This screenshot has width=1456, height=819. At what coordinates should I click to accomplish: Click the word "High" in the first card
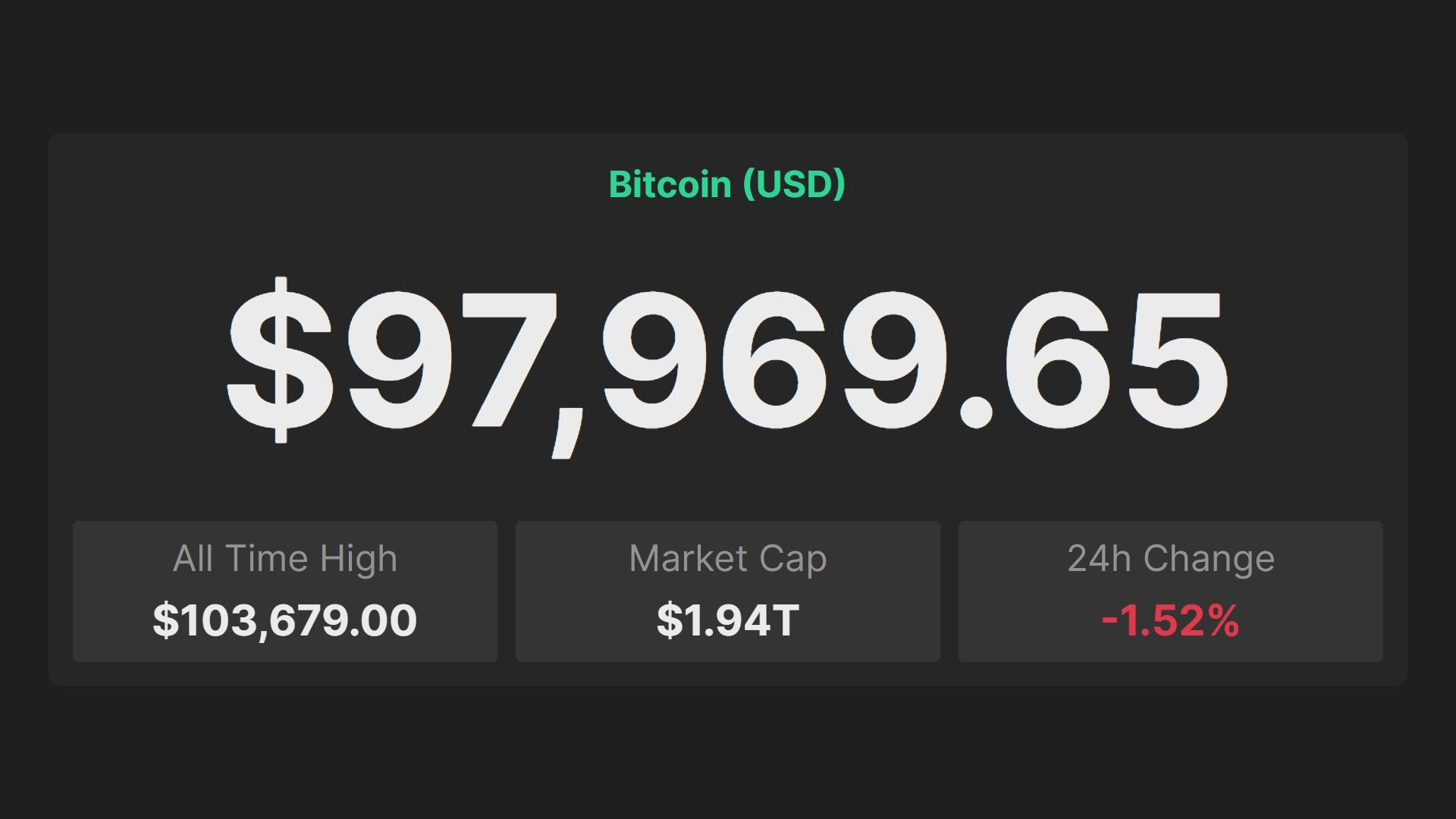click(358, 560)
